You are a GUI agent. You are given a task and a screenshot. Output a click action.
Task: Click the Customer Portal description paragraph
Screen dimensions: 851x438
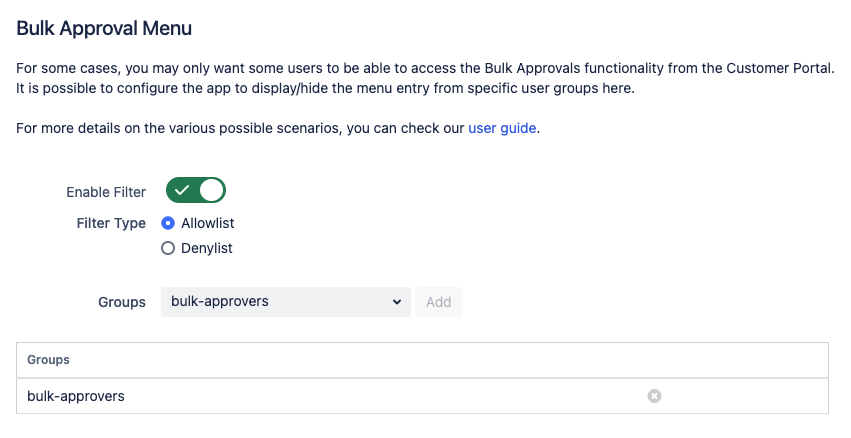pyautogui.click(x=424, y=79)
